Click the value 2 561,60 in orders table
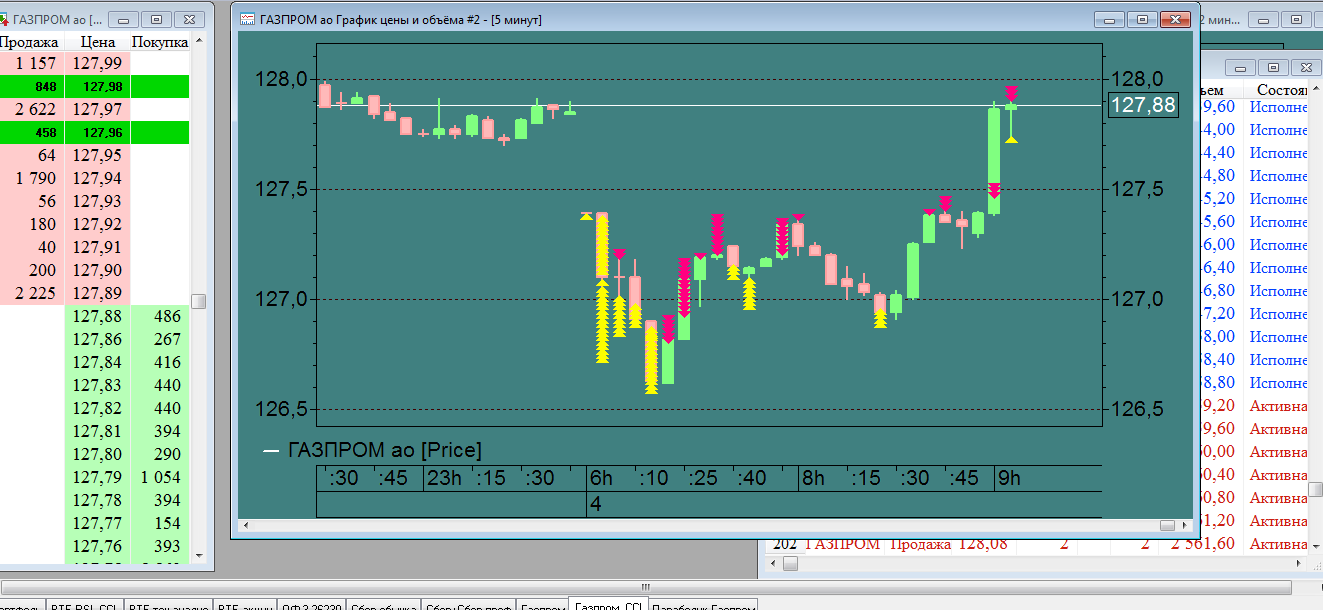 1204,544
